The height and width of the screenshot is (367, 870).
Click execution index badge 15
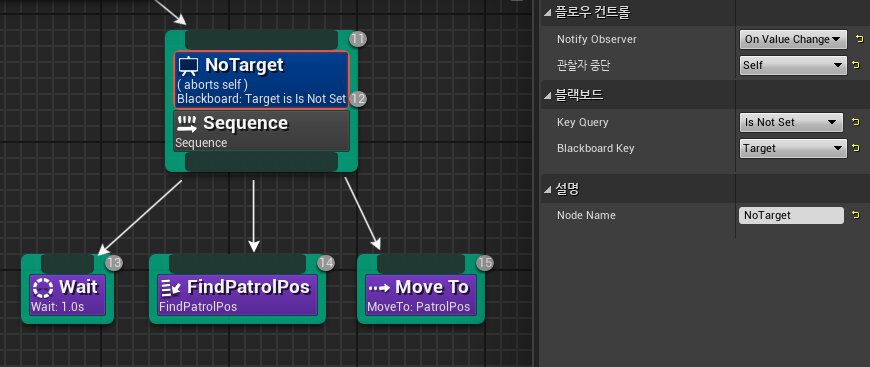tap(485, 263)
